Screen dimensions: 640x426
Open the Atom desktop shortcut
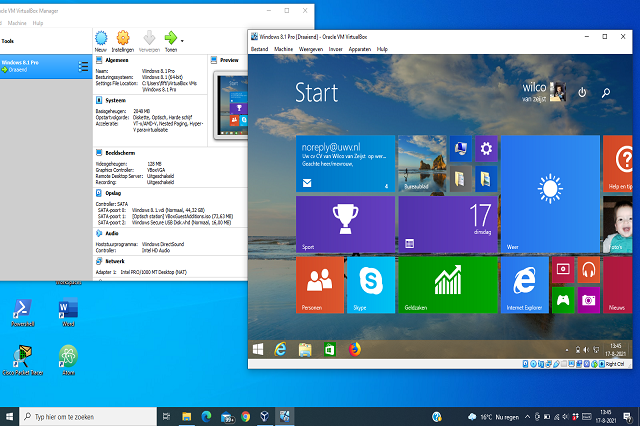point(68,360)
